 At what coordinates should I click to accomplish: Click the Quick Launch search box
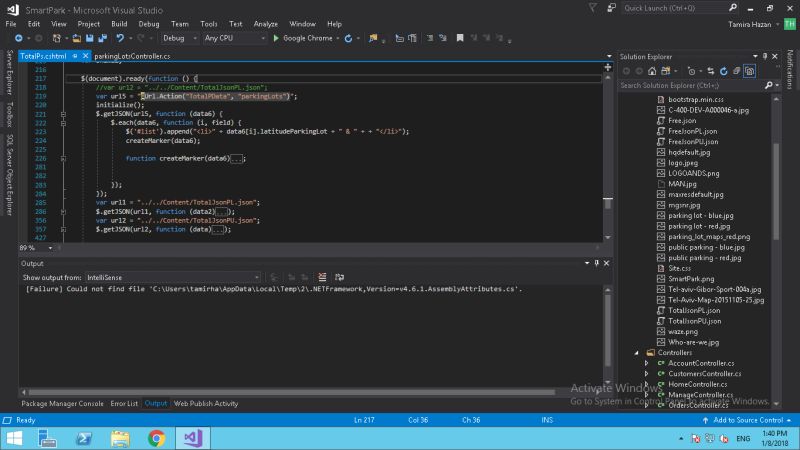click(676, 8)
